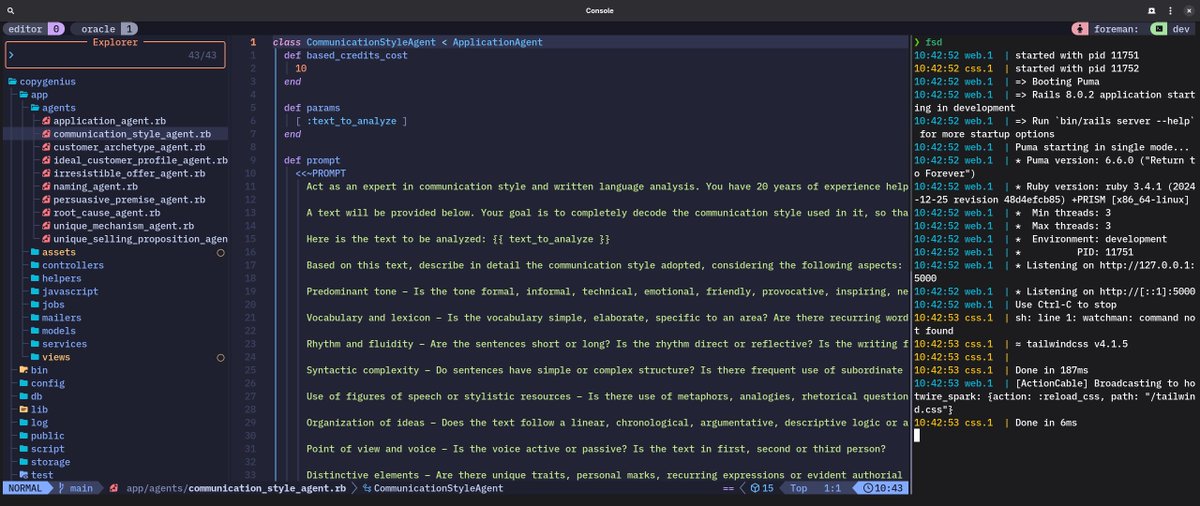Click the 'fsd' command in the terminal

[x=934, y=42]
